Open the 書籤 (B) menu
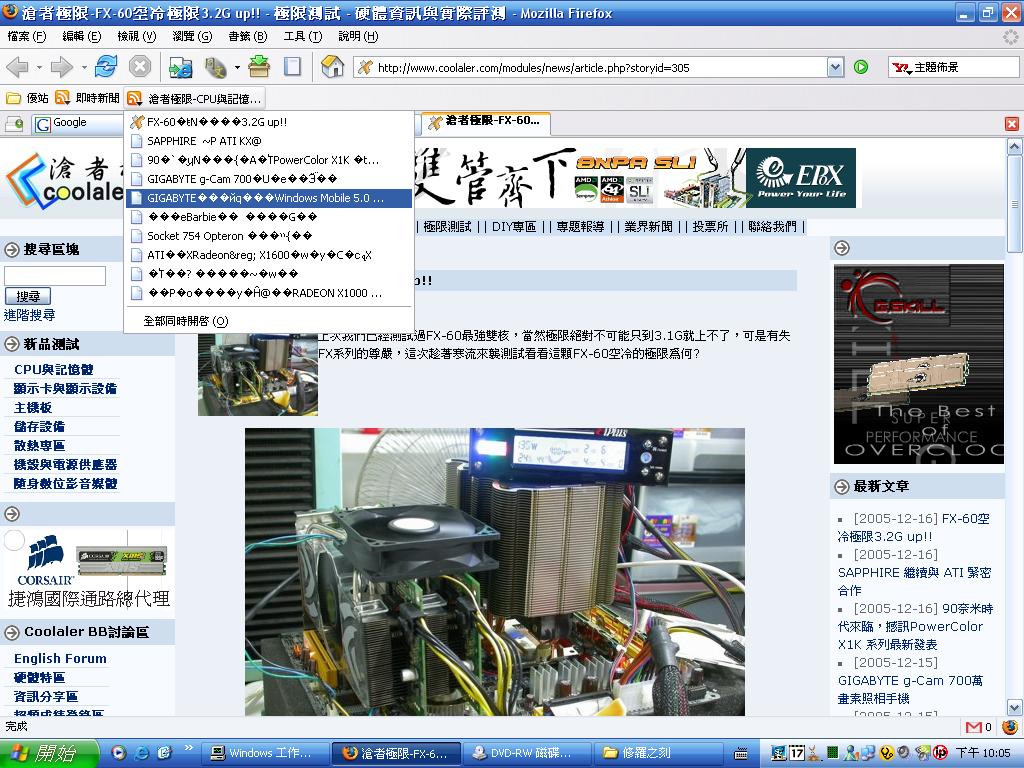1024x768 pixels. click(x=247, y=36)
